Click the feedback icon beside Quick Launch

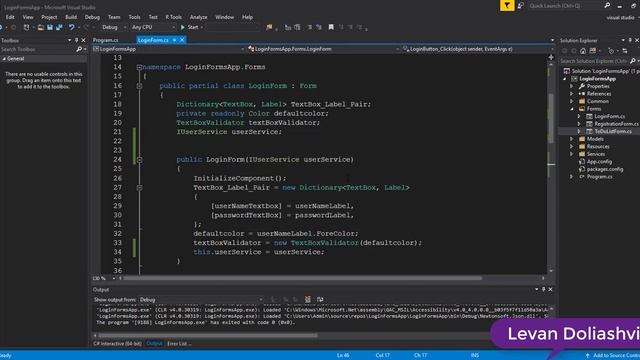click(521, 5)
